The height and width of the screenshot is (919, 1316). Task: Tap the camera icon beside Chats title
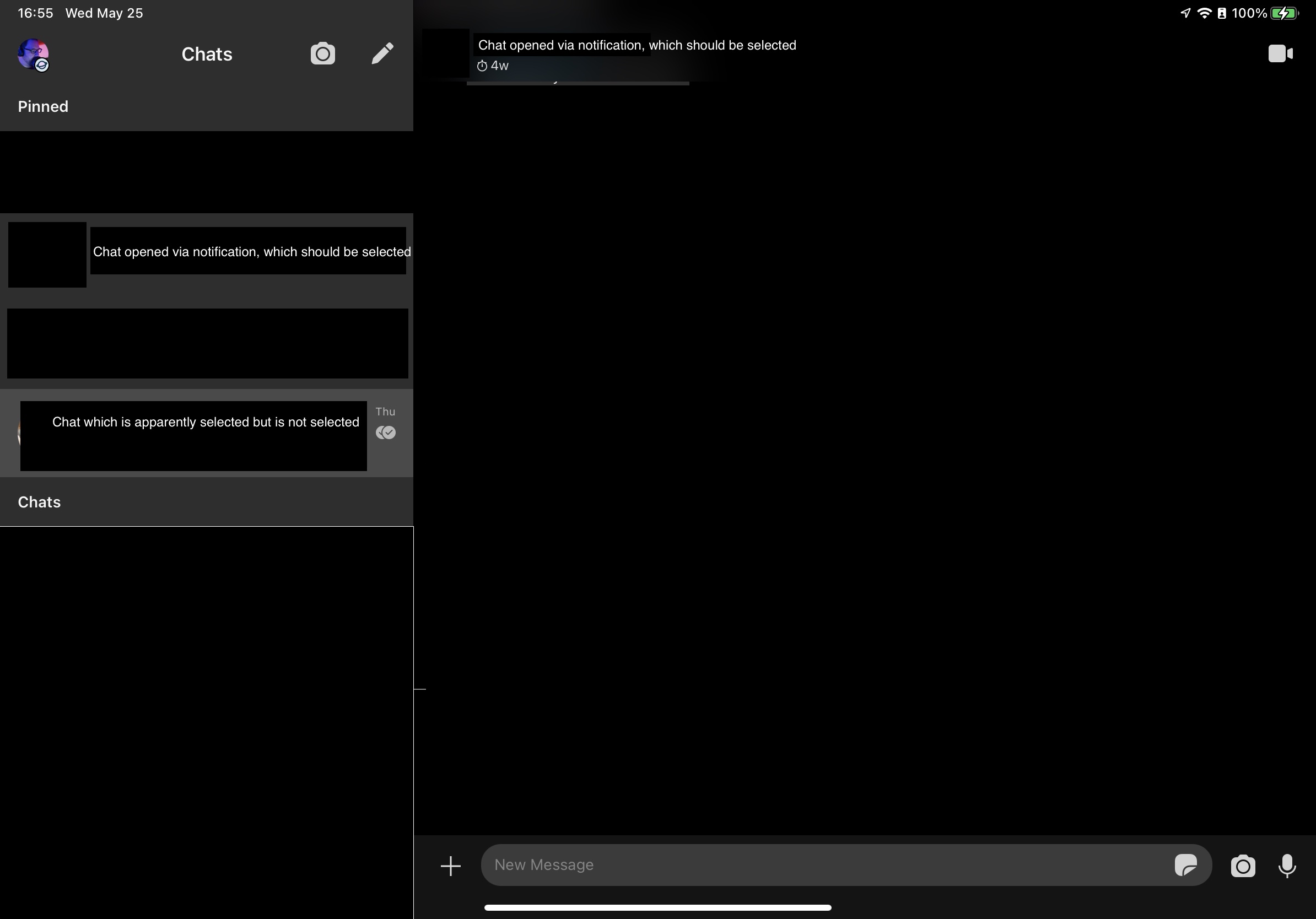click(x=323, y=54)
